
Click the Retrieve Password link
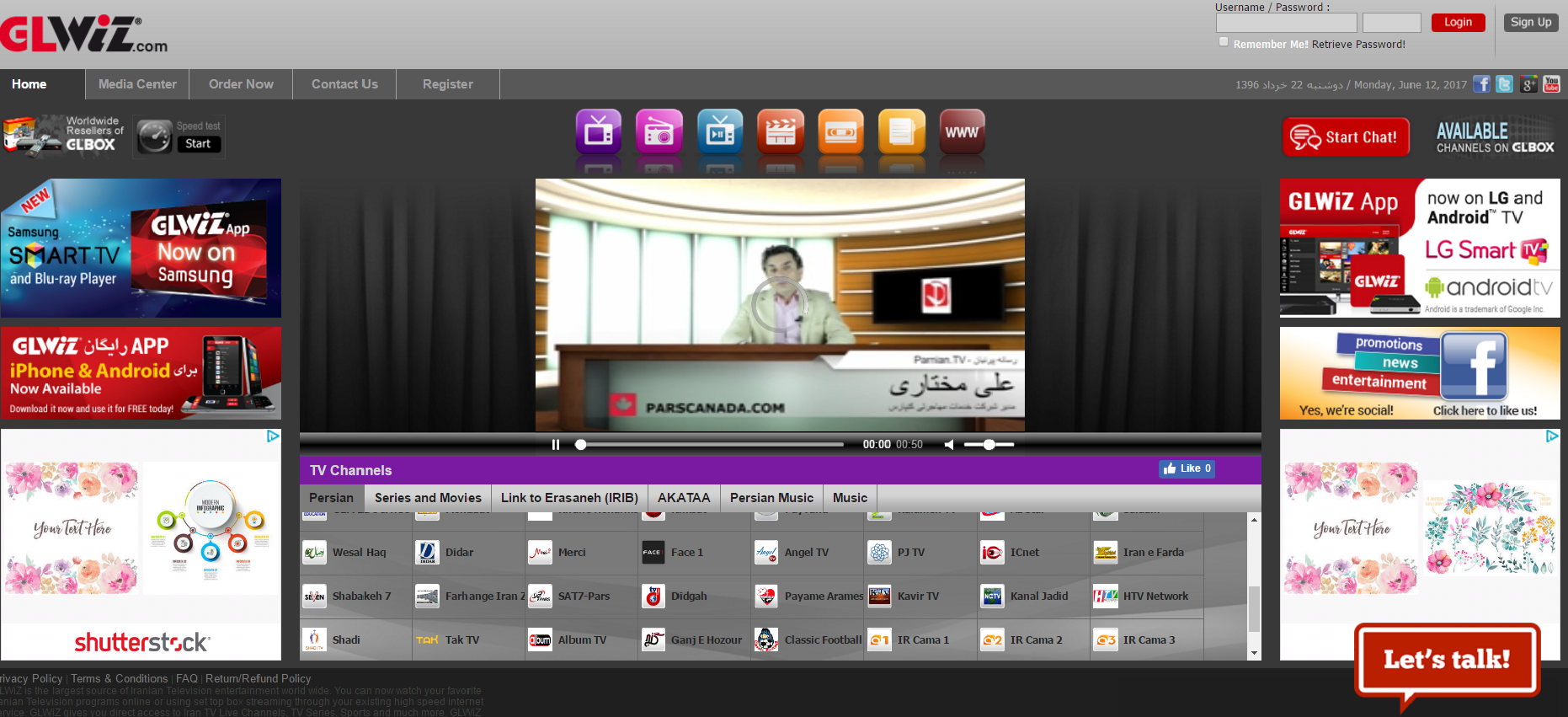1358,45
